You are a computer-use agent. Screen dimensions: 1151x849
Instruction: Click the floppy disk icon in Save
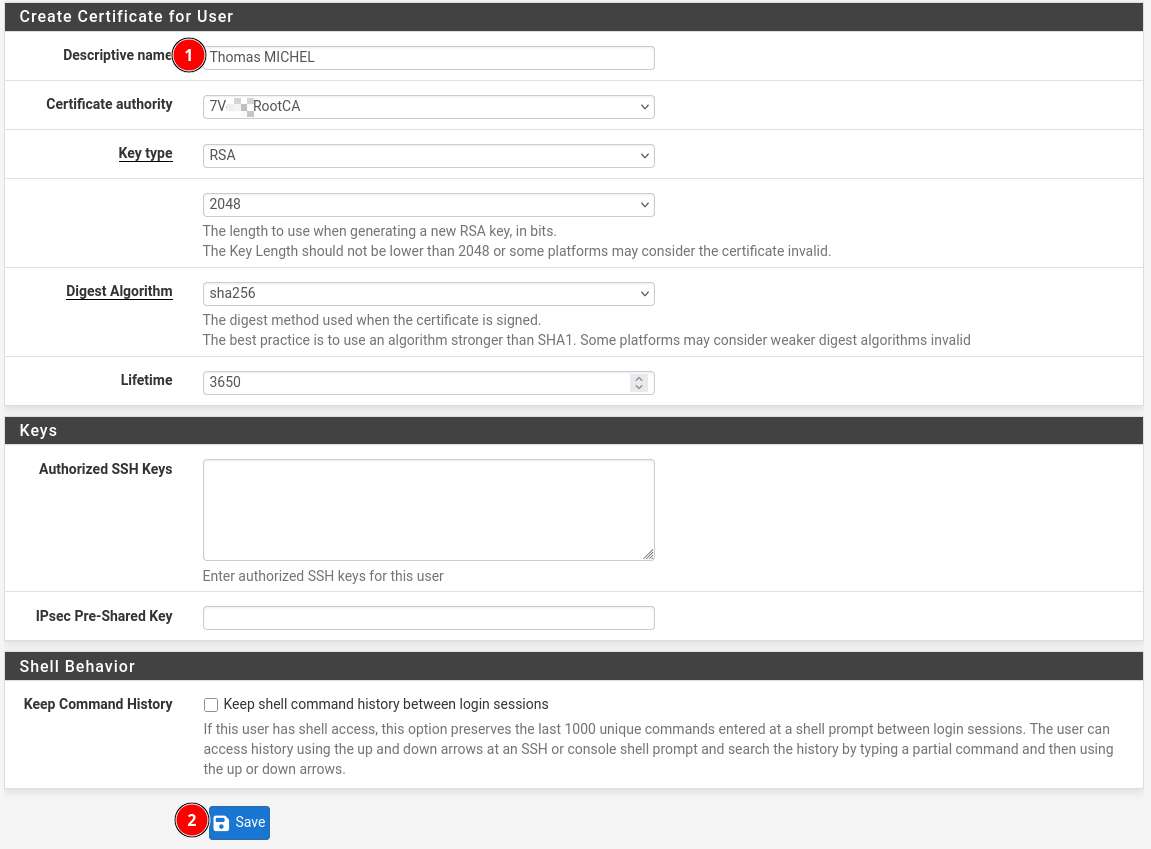coord(222,823)
